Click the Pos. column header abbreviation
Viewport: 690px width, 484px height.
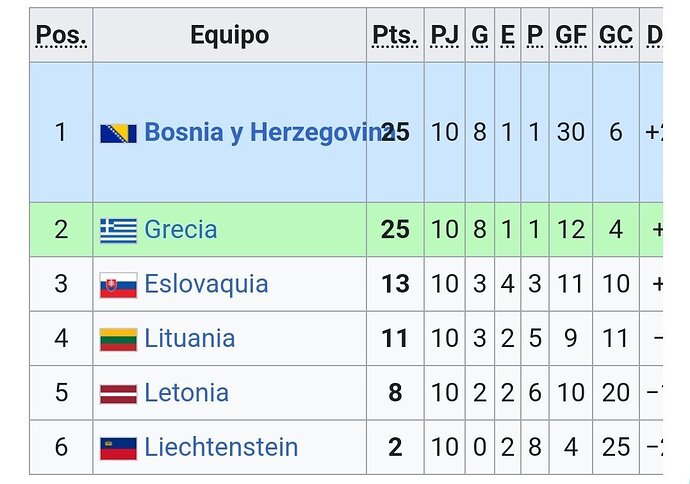click(x=61, y=35)
